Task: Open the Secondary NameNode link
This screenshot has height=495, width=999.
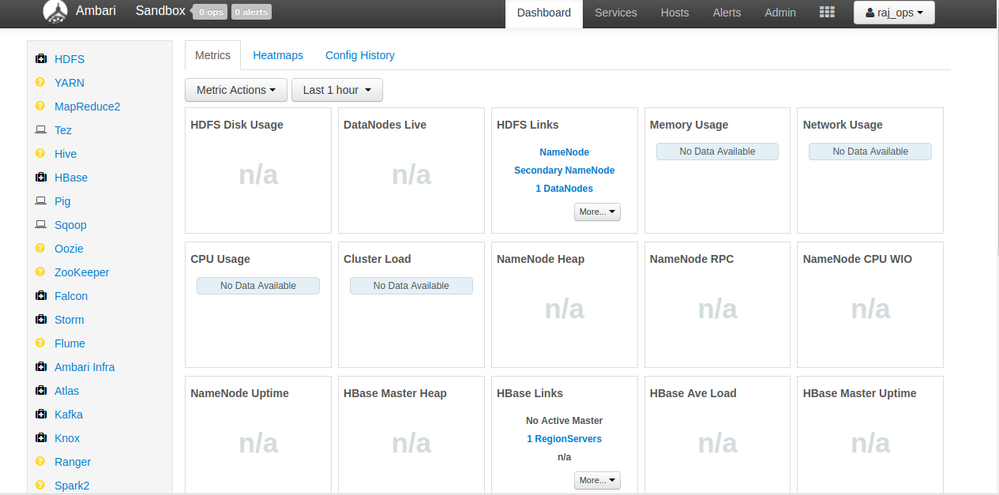Action: click(x=564, y=171)
